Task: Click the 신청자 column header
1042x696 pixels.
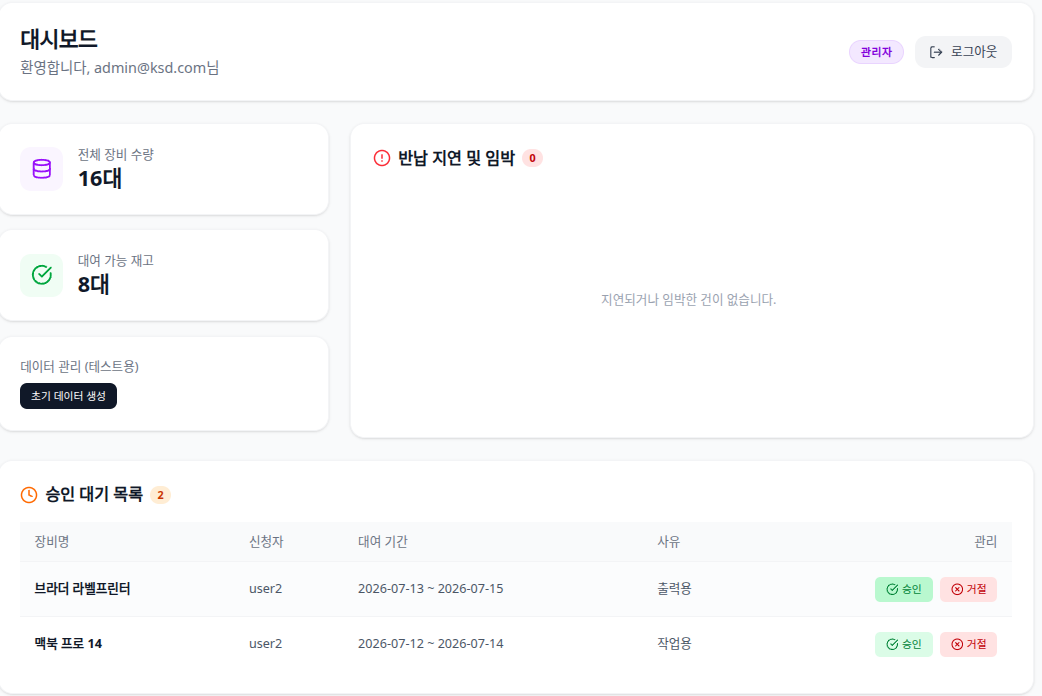Action: tap(266, 542)
